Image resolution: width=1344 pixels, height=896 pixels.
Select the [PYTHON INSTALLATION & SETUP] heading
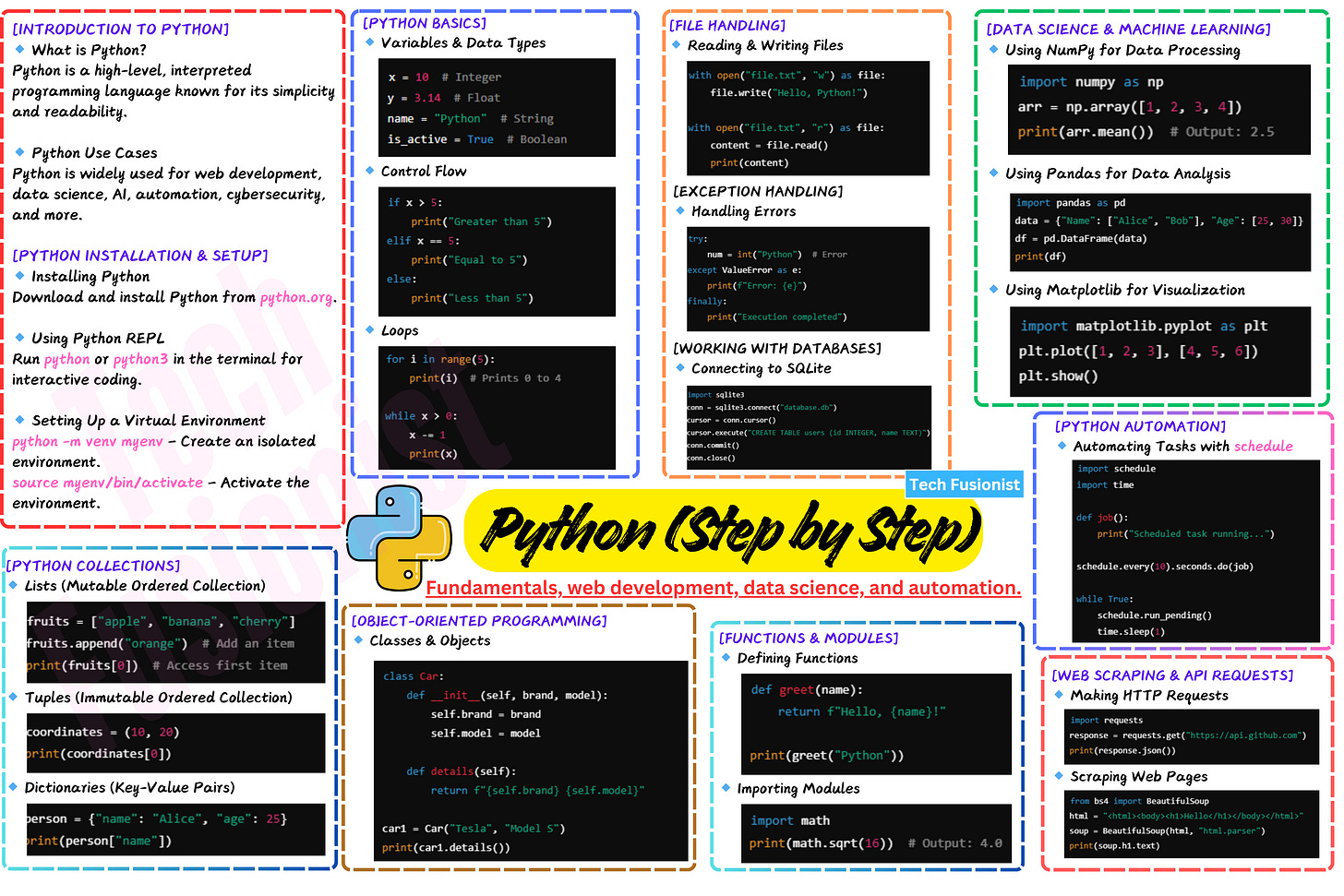click(x=140, y=256)
